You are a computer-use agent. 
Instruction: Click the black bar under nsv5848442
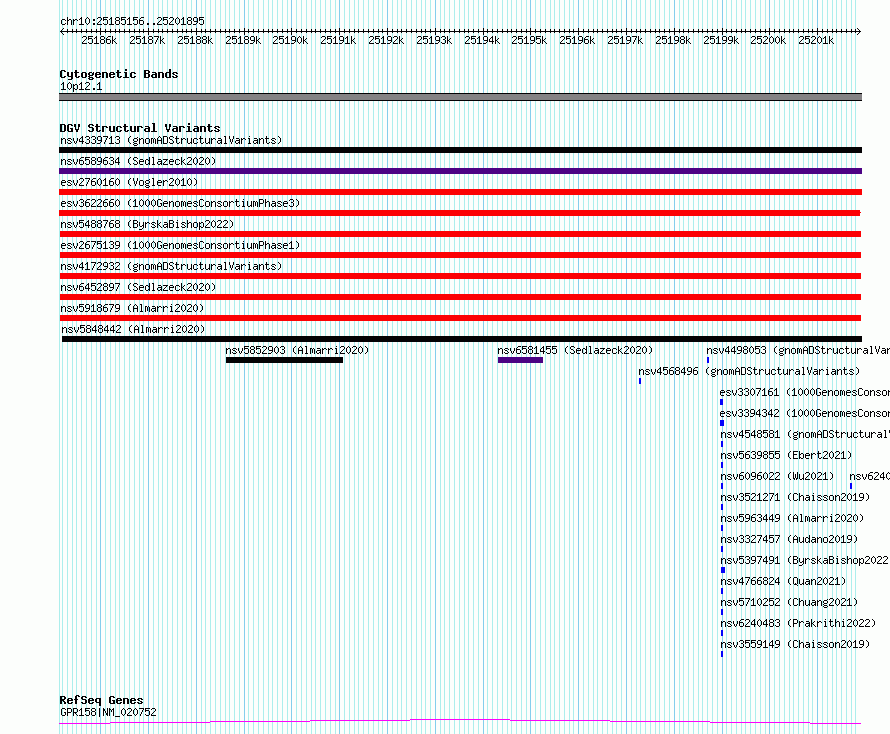[x=462, y=339]
